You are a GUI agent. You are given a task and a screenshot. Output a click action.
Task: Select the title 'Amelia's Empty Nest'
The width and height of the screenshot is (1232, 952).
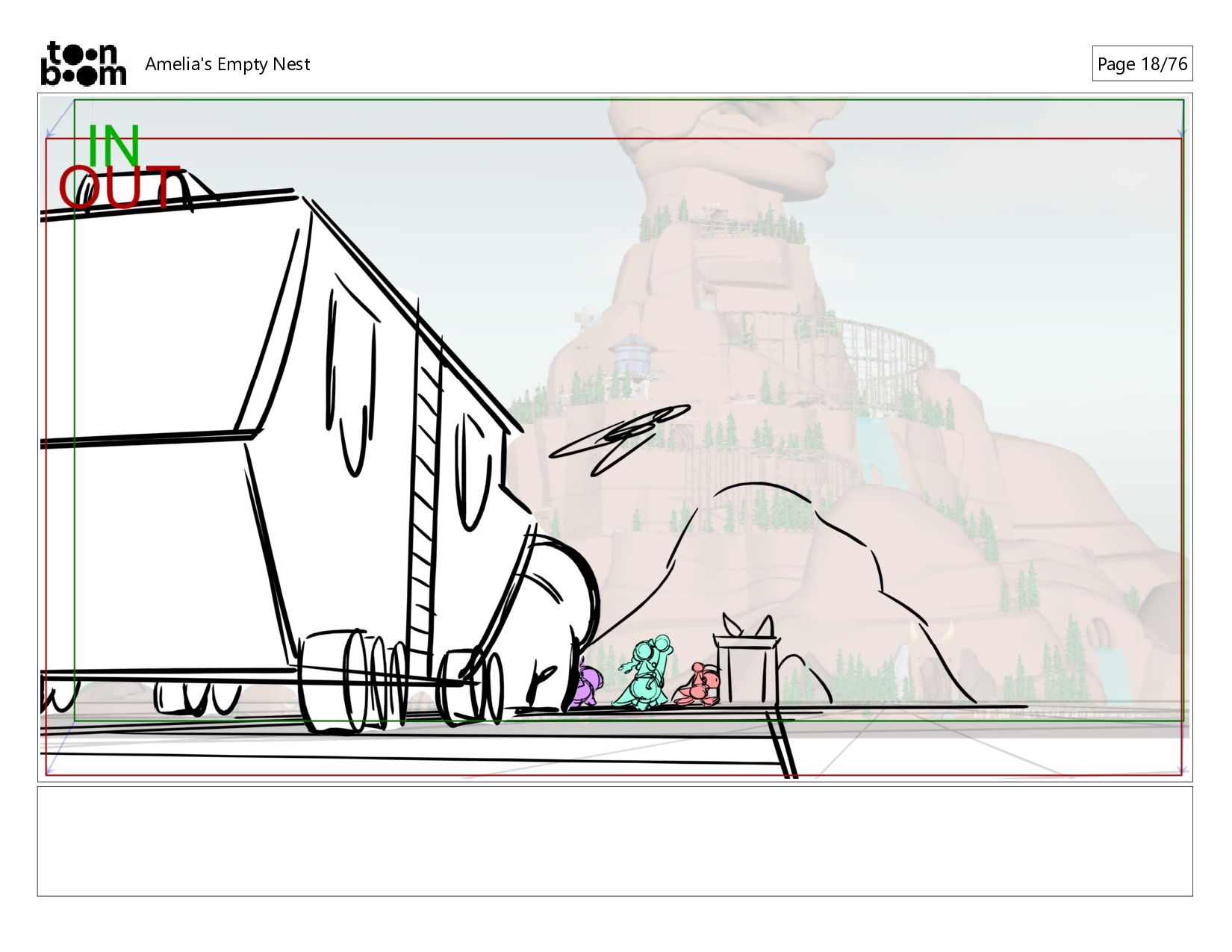tap(227, 64)
